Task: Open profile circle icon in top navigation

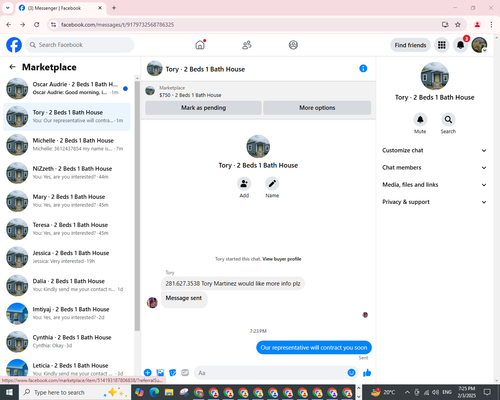Action: (293, 45)
